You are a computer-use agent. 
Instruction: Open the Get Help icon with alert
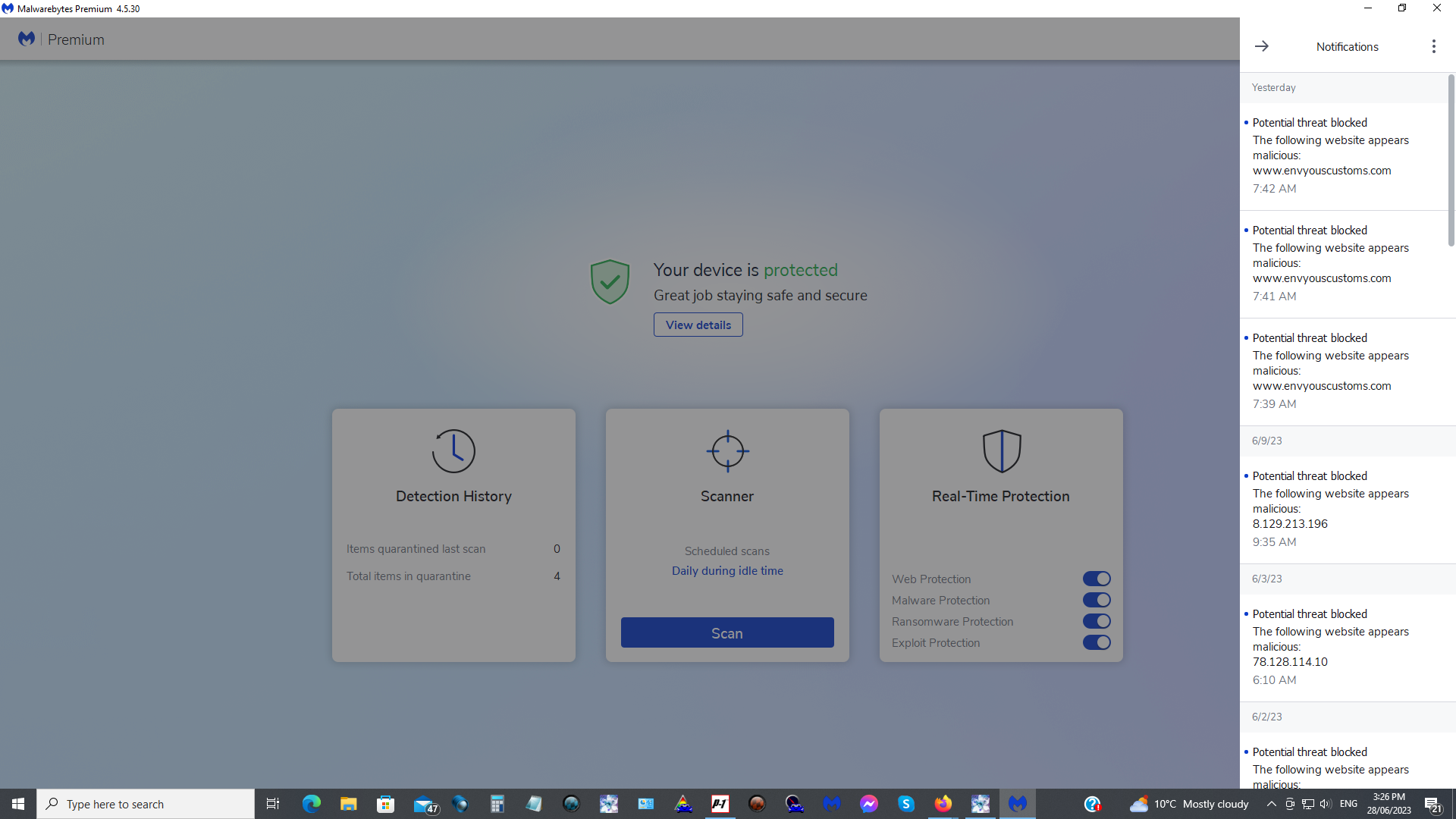point(1092,804)
